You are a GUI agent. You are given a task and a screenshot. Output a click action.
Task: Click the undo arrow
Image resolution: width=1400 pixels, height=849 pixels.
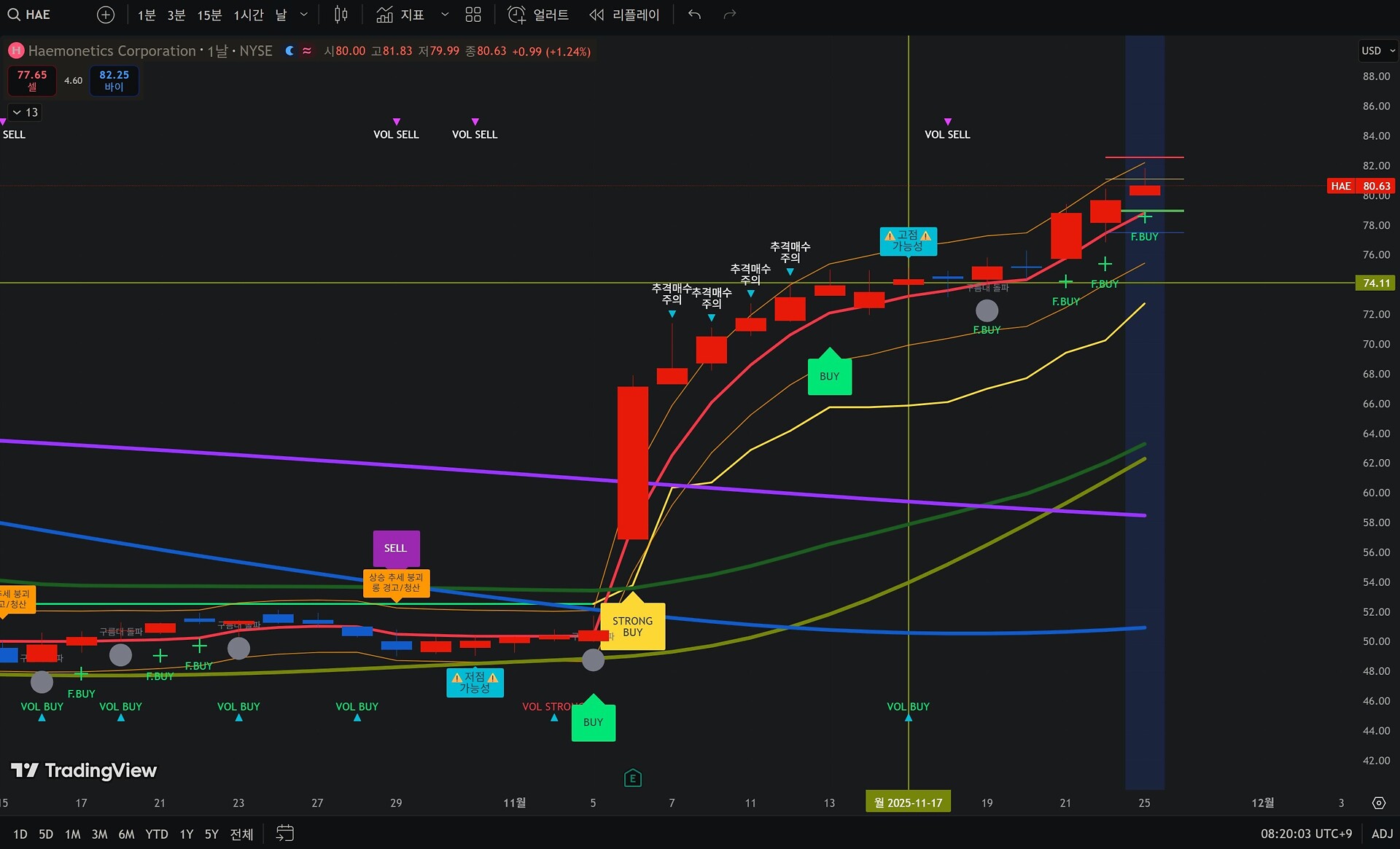[694, 15]
